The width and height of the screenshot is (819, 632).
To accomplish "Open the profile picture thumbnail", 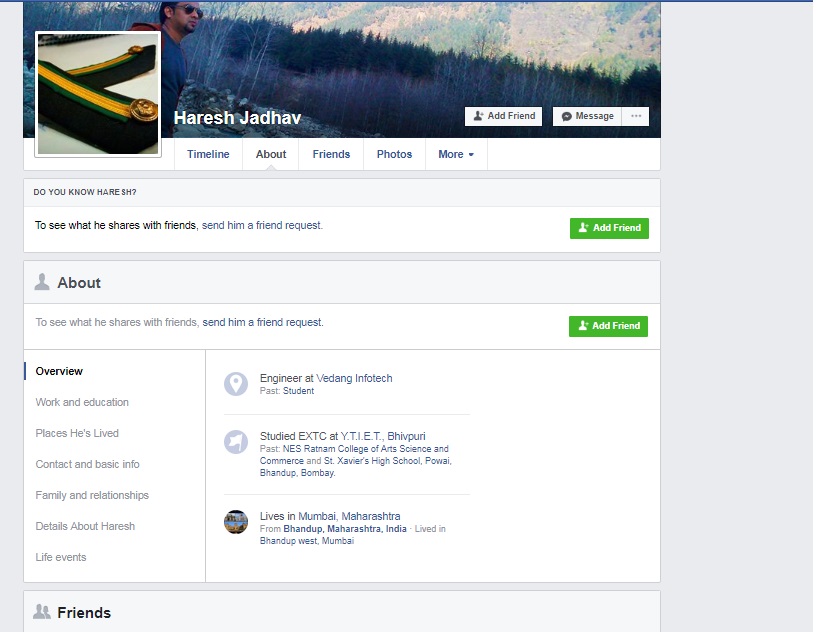I will pyautogui.click(x=98, y=94).
